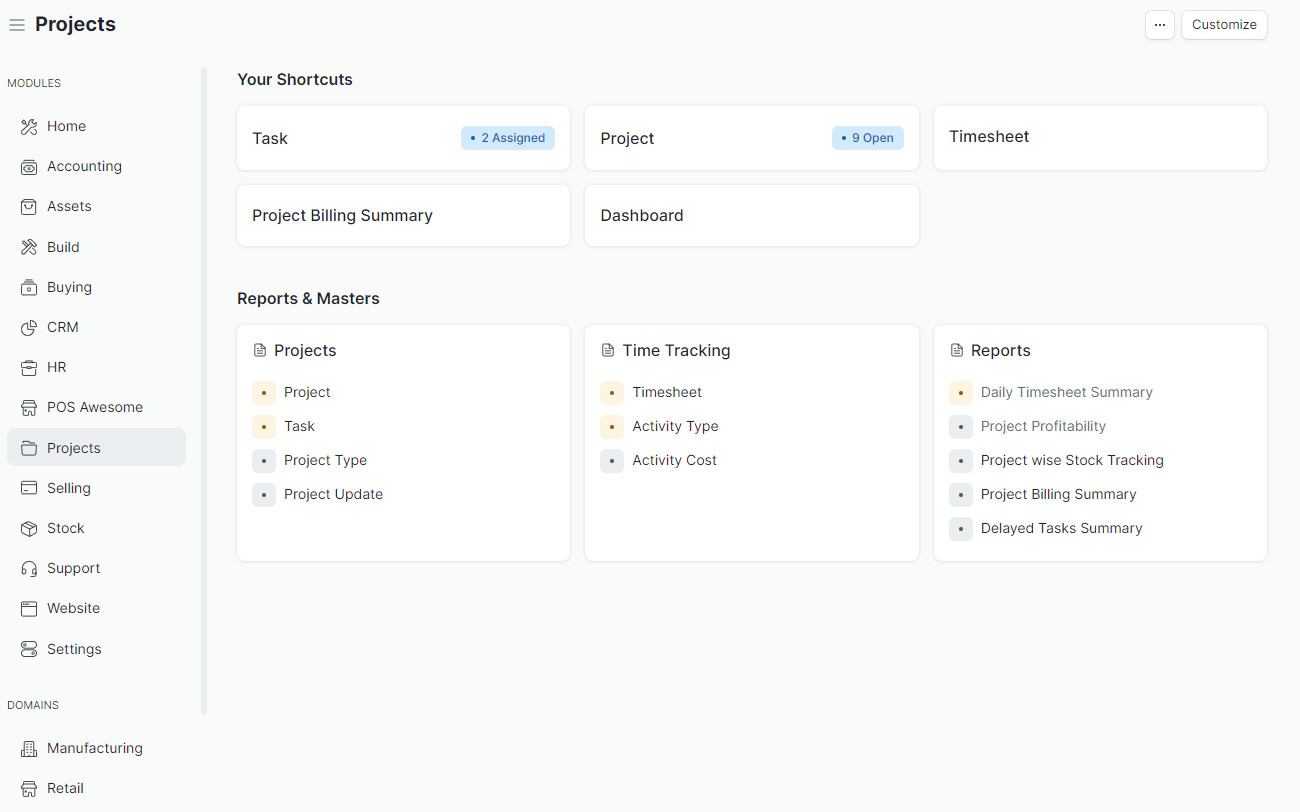The height and width of the screenshot is (812, 1300).
Task: Select the Home module icon
Action: (28, 126)
